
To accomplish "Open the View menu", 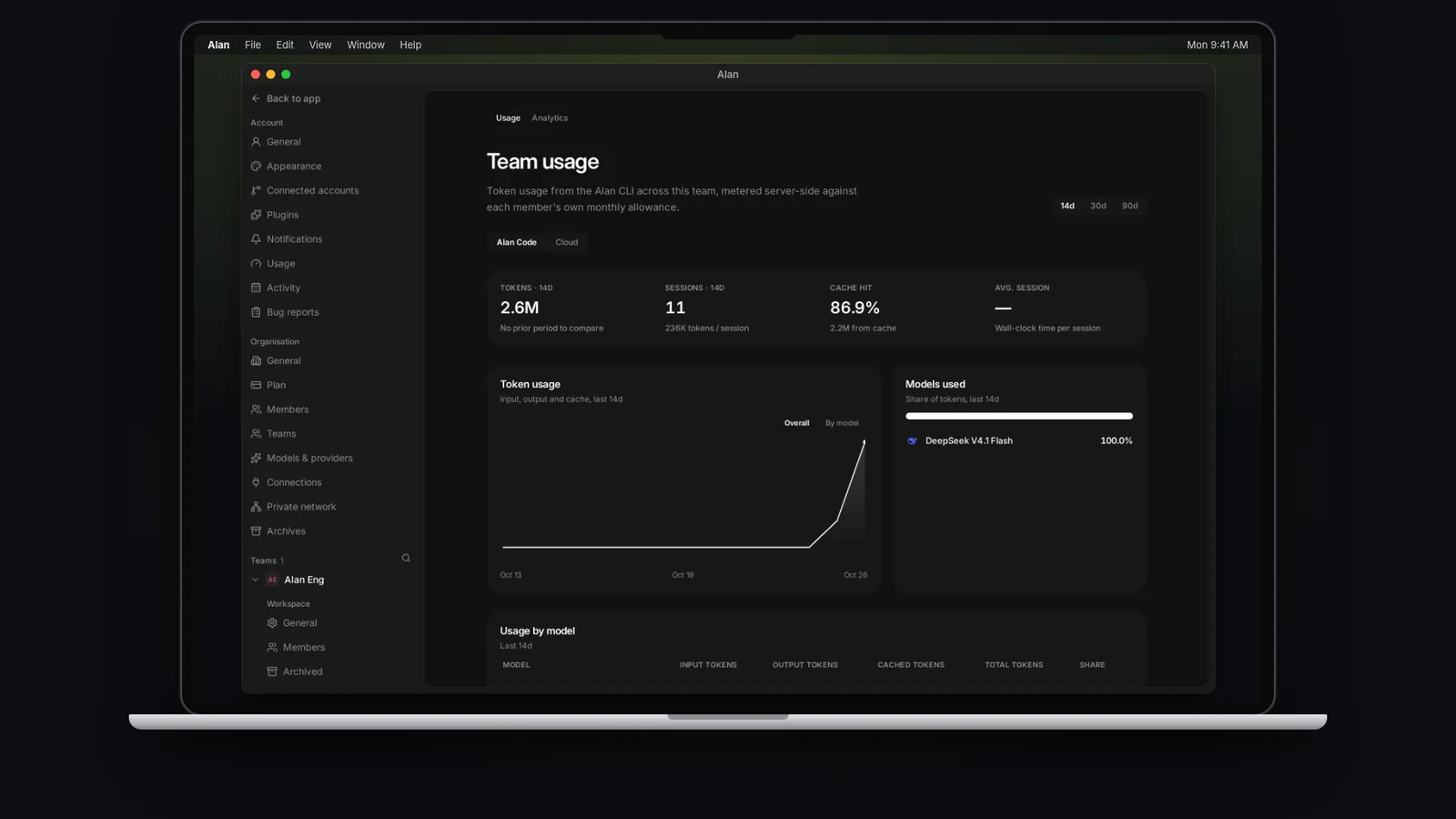I will tap(320, 45).
